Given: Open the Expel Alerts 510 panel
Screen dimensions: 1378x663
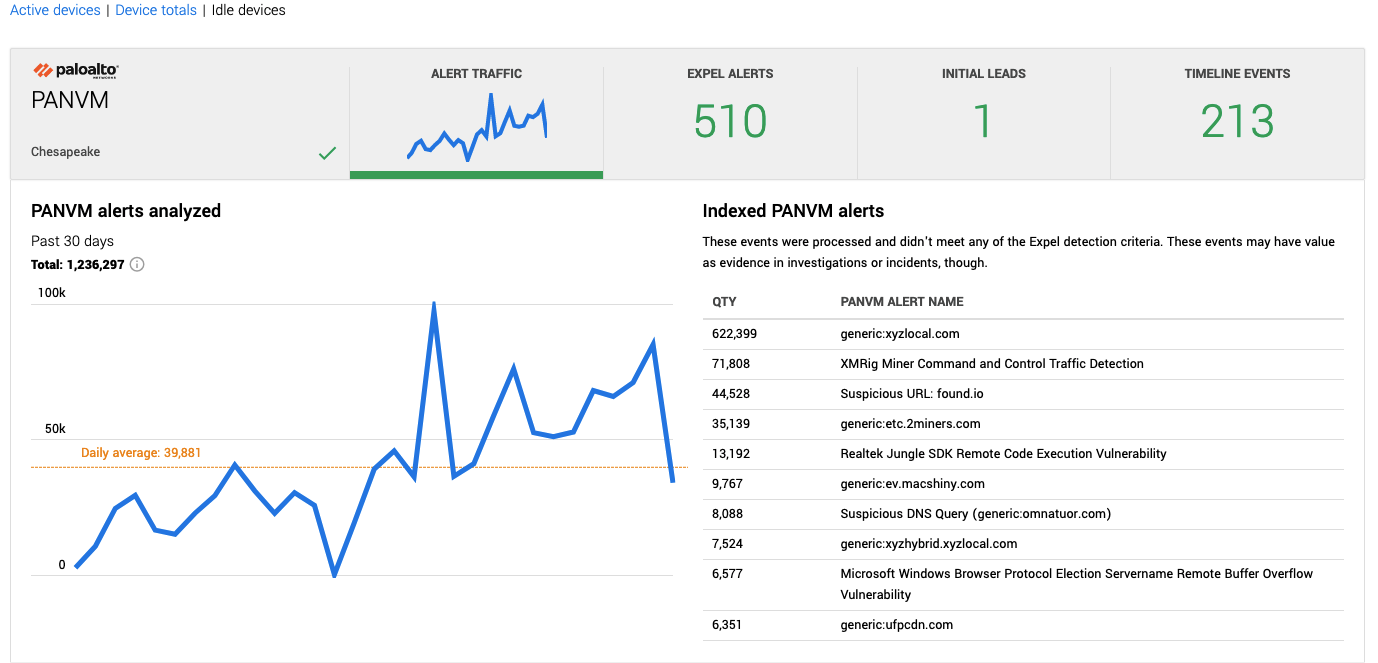Looking at the screenshot, I should click(730, 113).
